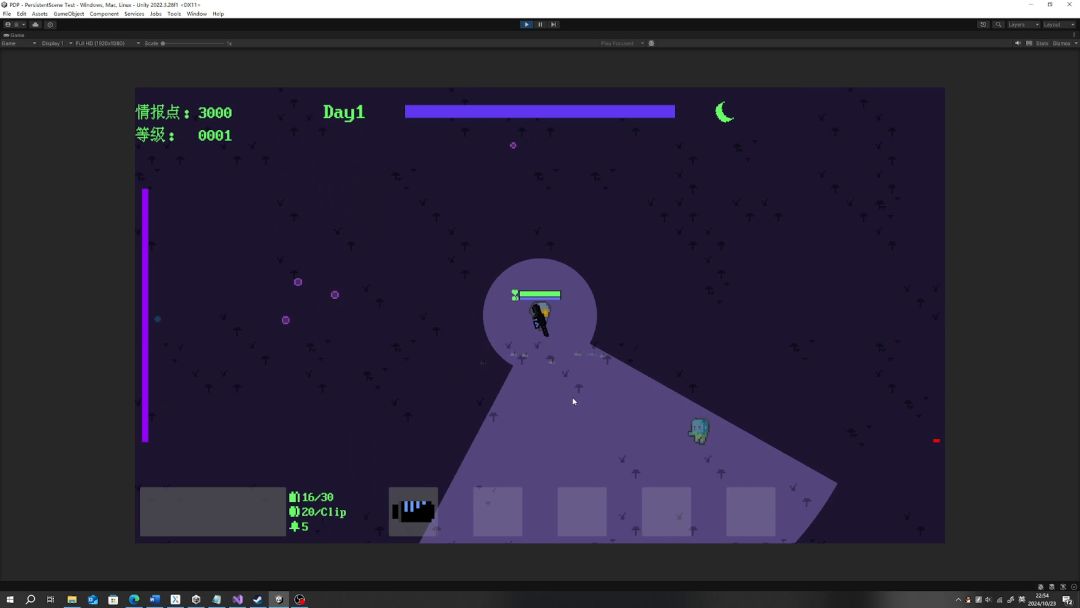This screenshot has width=1080, height=608.
Task: Toggle the Stats overlay button
Action: click(x=1041, y=43)
